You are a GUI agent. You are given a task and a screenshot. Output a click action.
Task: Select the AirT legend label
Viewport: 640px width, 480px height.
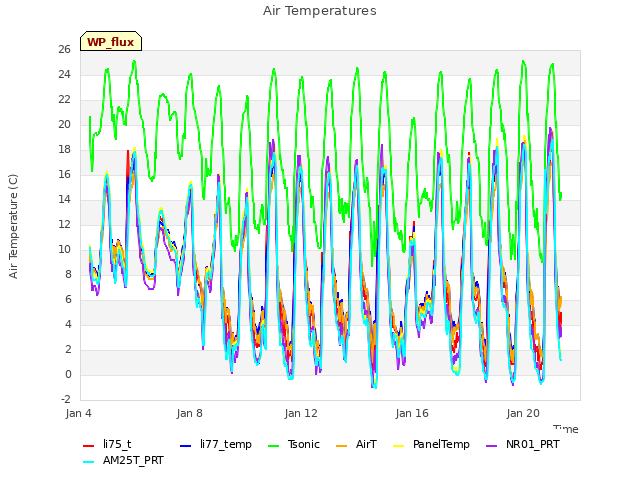pyautogui.click(x=366, y=444)
